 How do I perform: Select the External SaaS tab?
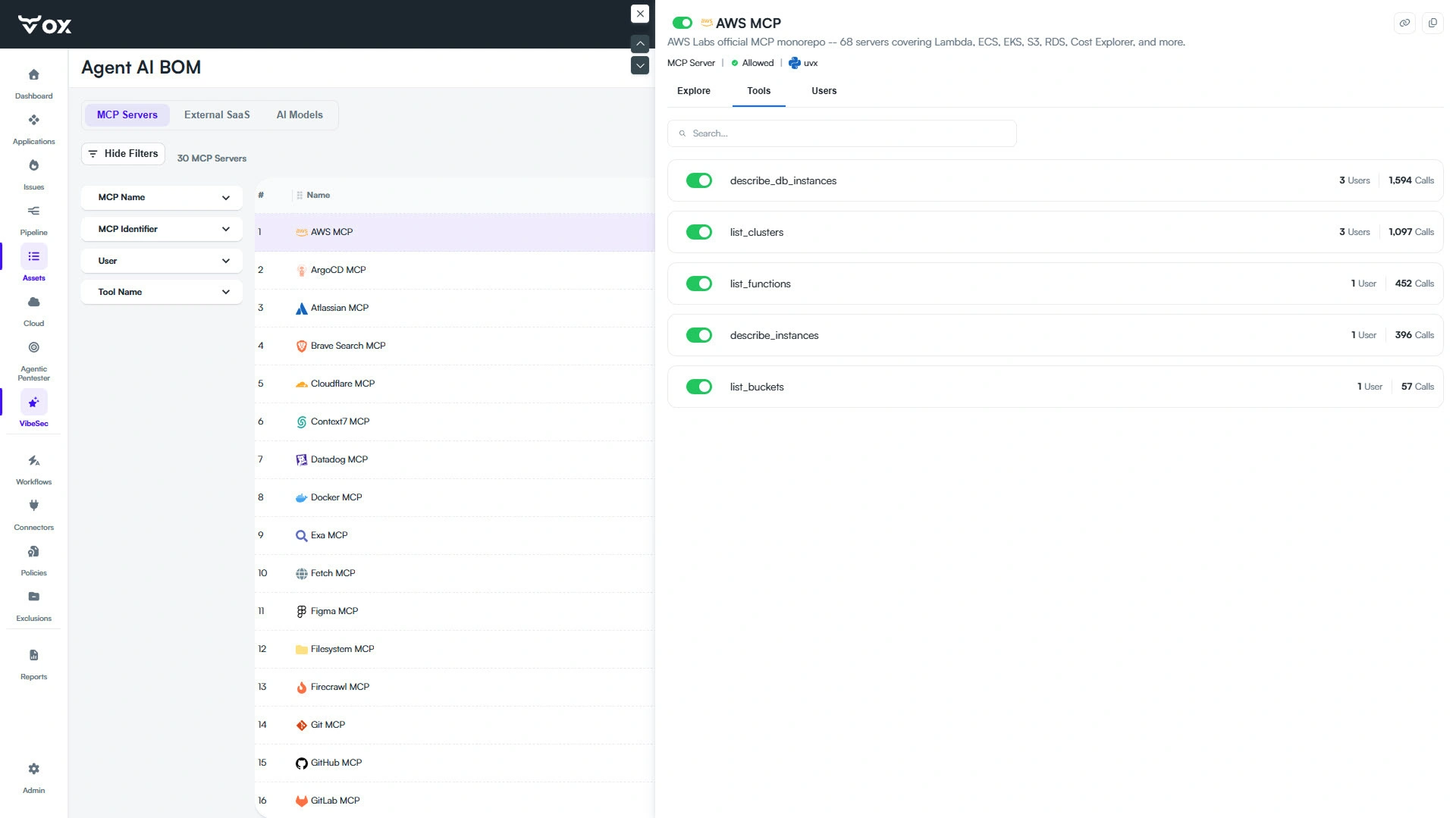(217, 115)
